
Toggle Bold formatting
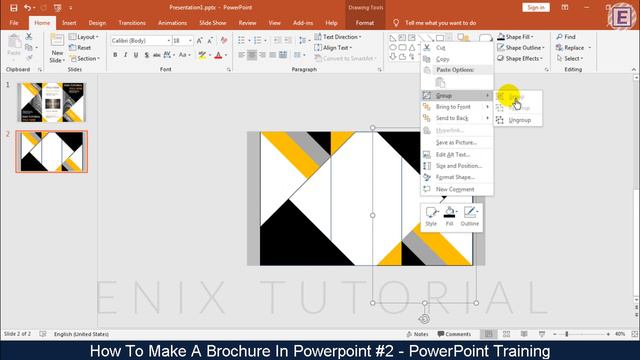(115, 55)
